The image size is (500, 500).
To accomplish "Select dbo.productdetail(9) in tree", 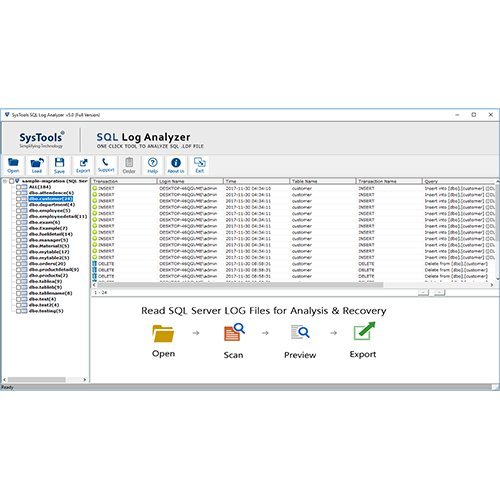I will coord(54,270).
